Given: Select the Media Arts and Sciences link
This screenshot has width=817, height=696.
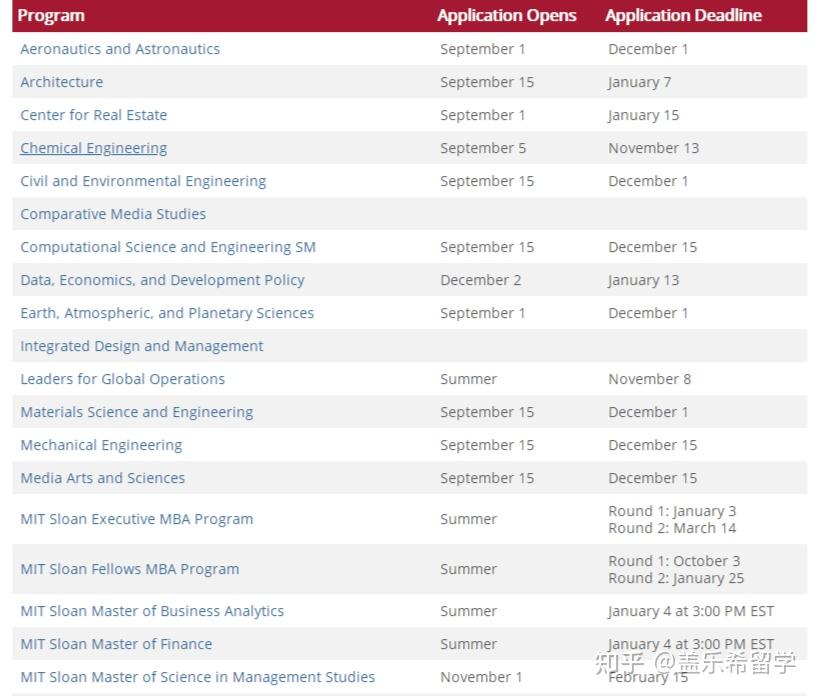Looking at the screenshot, I should click(103, 478).
